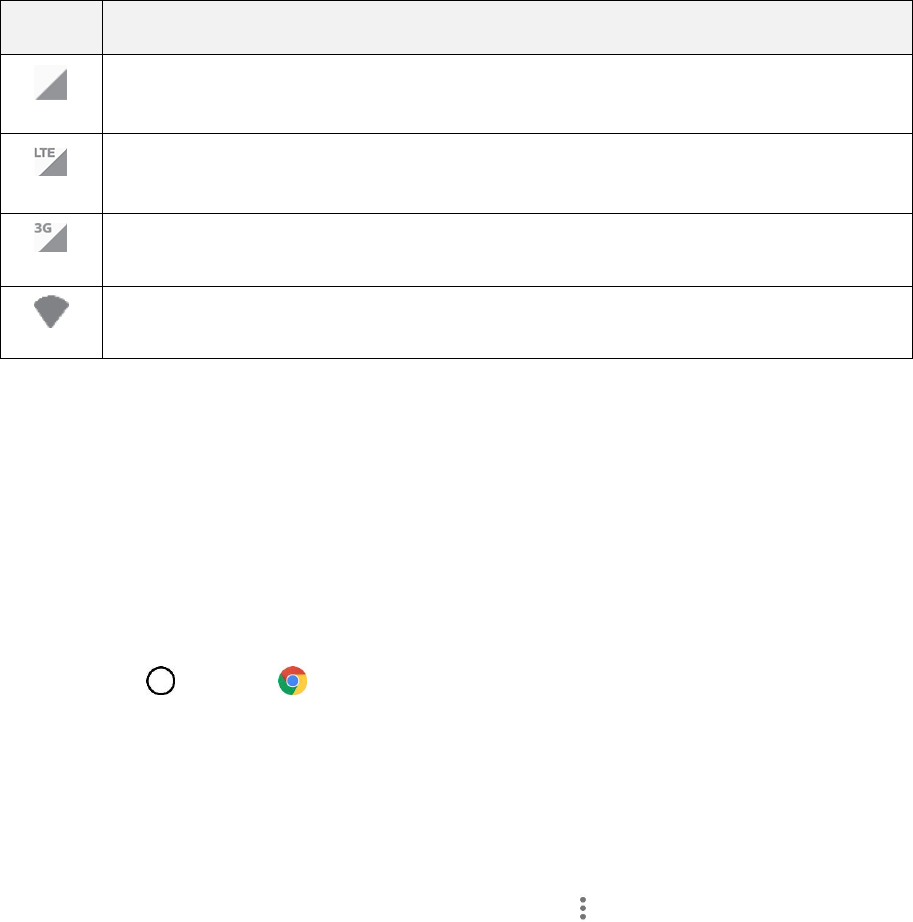The width and height of the screenshot is (913, 922).
Task: Open the three-dot overflow menu icon
Action: (582, 908)
